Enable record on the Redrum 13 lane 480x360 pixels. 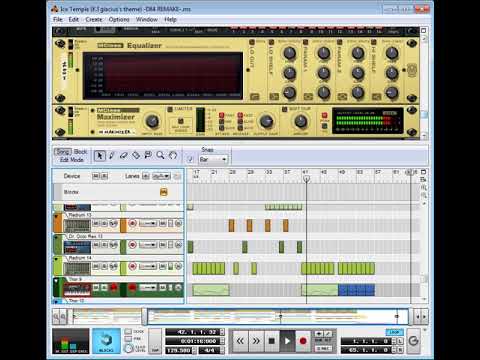pyautogui.click(x=133, y=223)
